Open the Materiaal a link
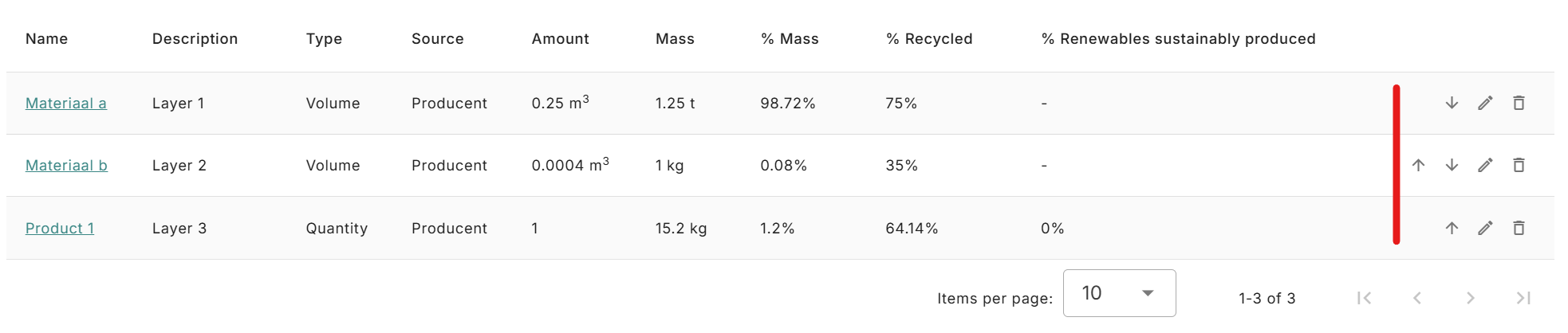This screenshot has height=333, width=1568. point(66,103)
